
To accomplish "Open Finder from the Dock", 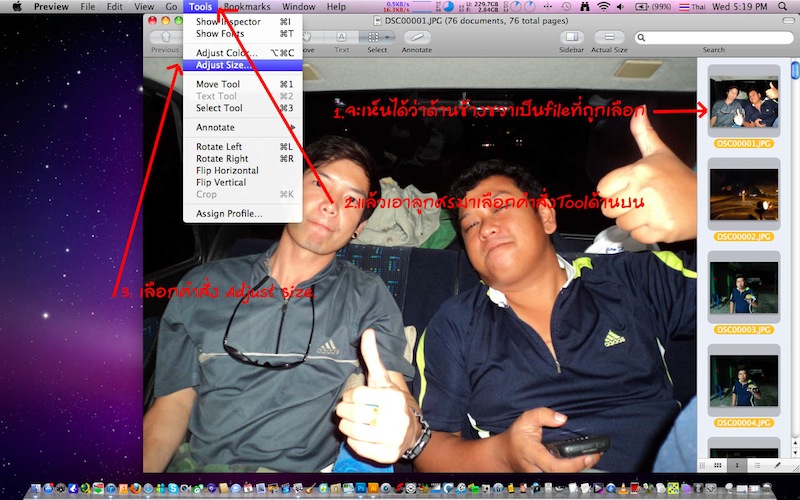I will (36, 488).
